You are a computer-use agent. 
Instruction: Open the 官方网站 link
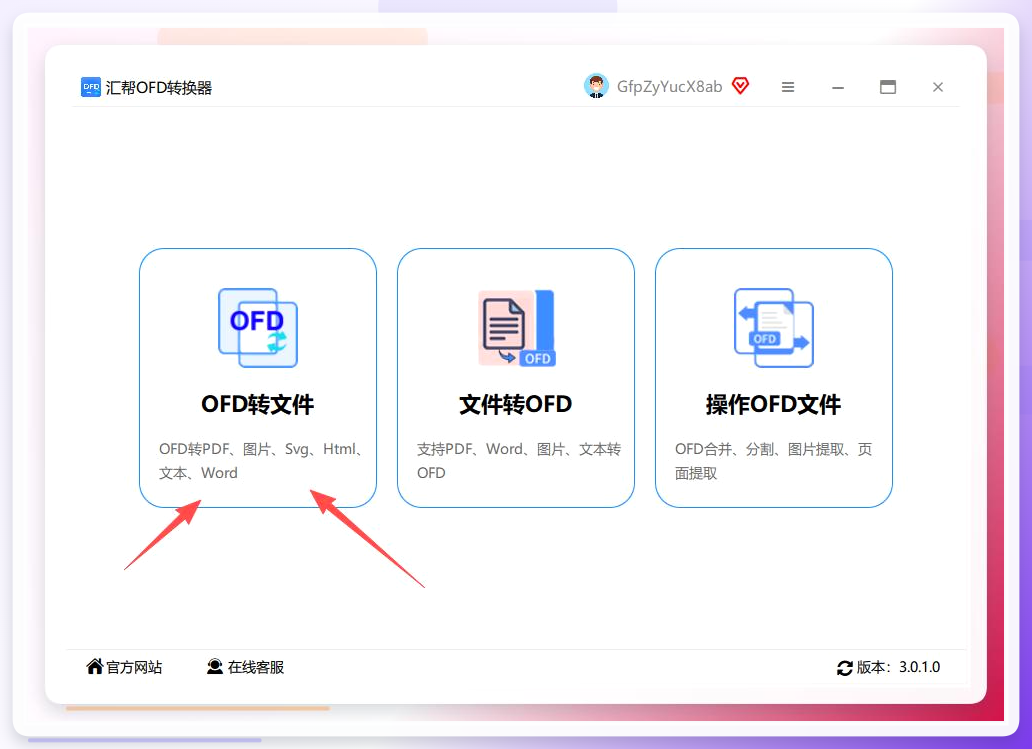pos(134,667)
